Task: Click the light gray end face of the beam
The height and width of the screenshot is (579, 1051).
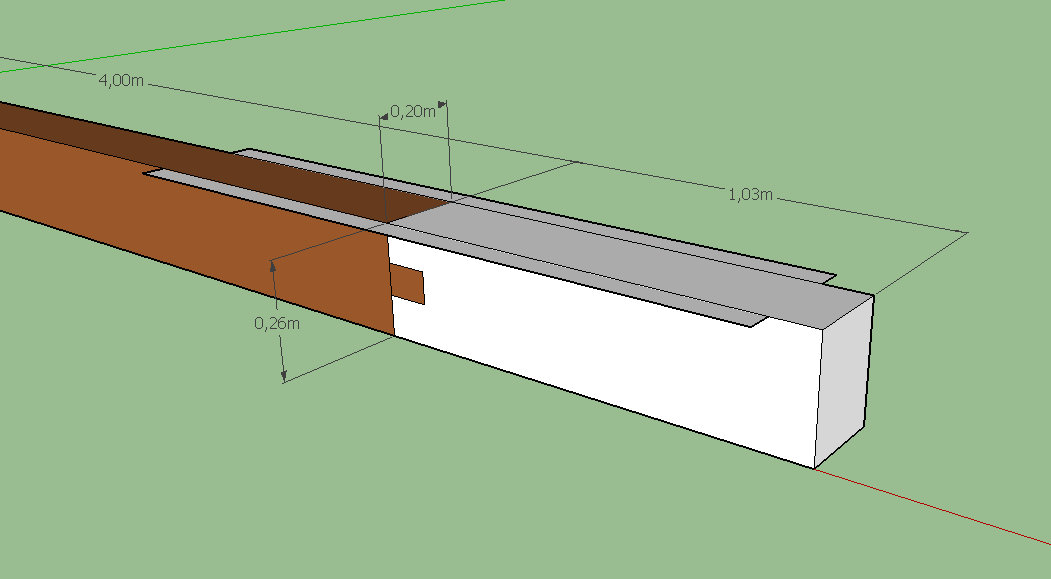Action: point(843,381)
